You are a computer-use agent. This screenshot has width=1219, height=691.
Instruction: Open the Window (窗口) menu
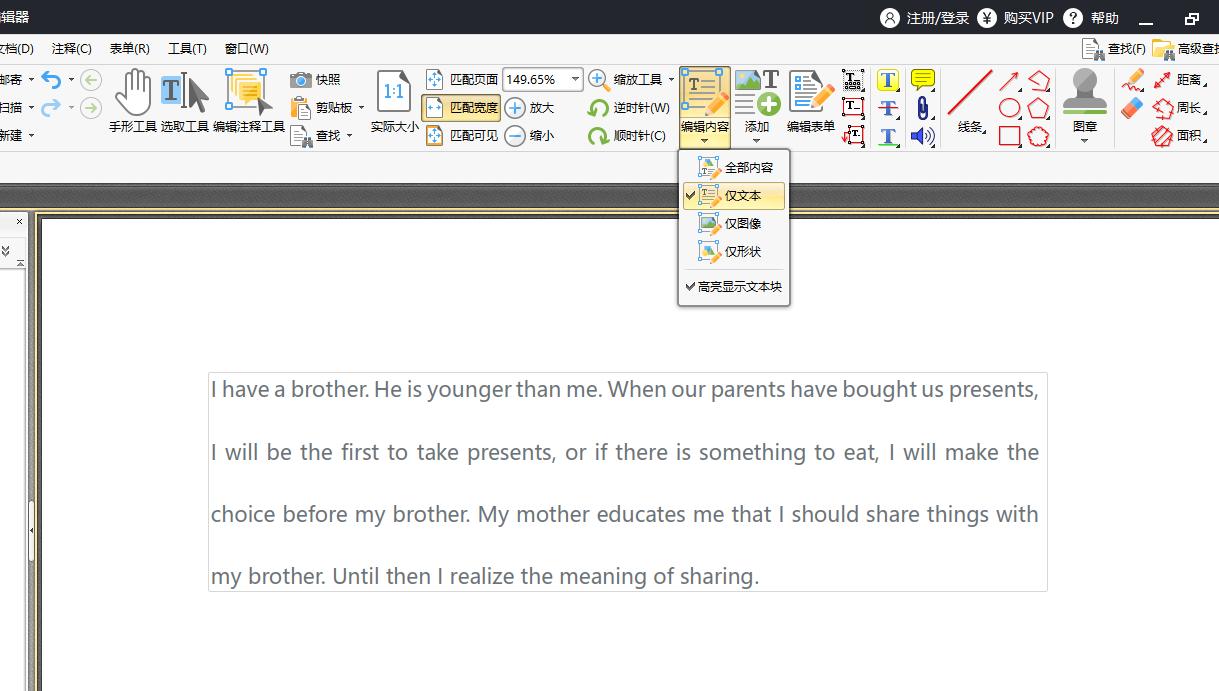click(246, 48)
